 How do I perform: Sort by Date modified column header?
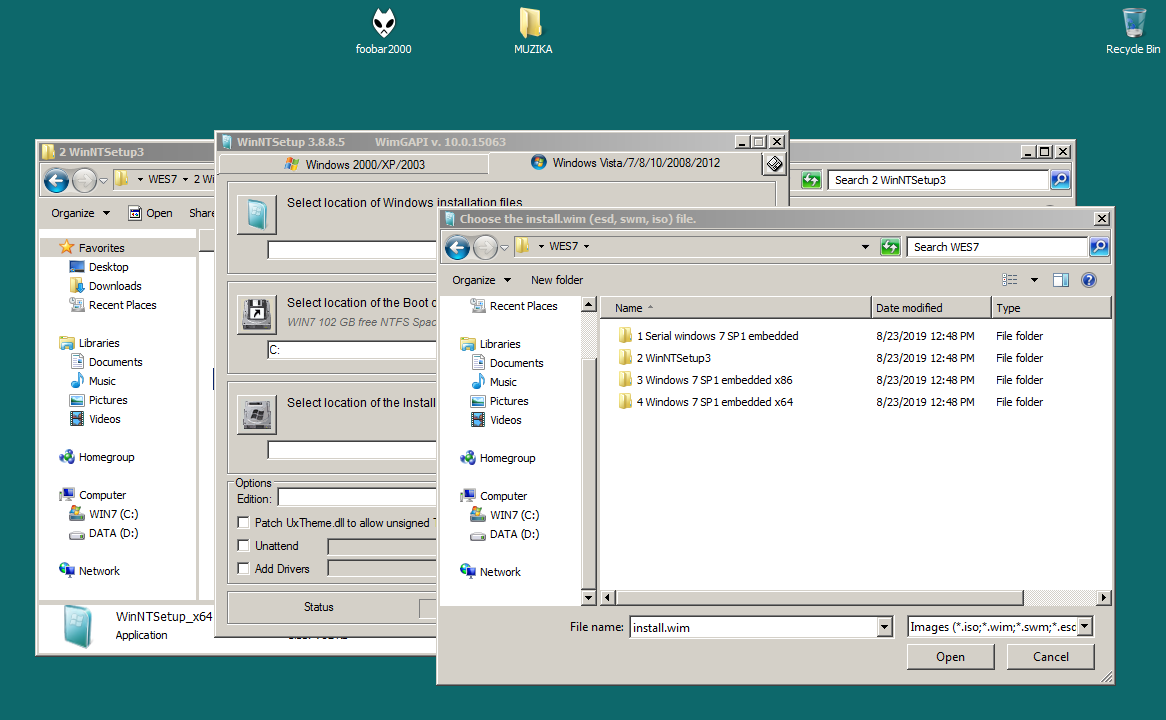click(931, 308)
